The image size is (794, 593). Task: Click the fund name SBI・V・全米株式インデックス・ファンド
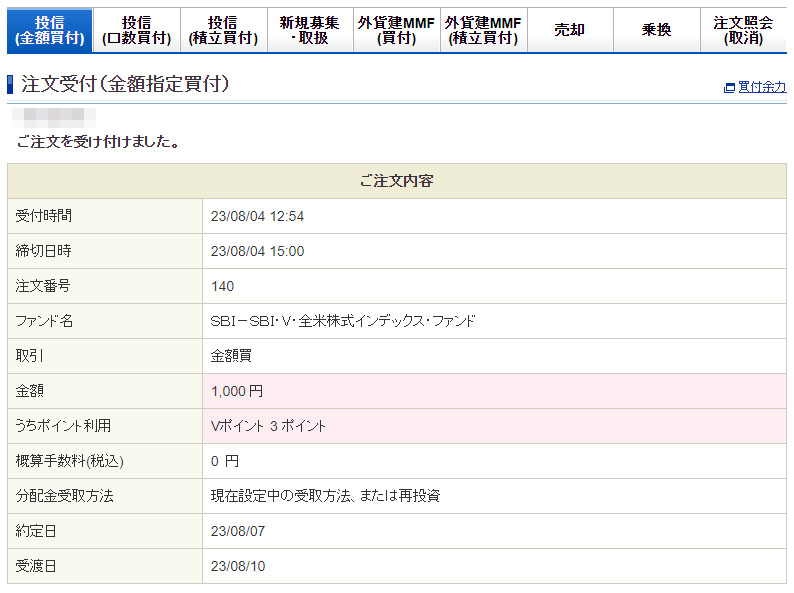343,321
